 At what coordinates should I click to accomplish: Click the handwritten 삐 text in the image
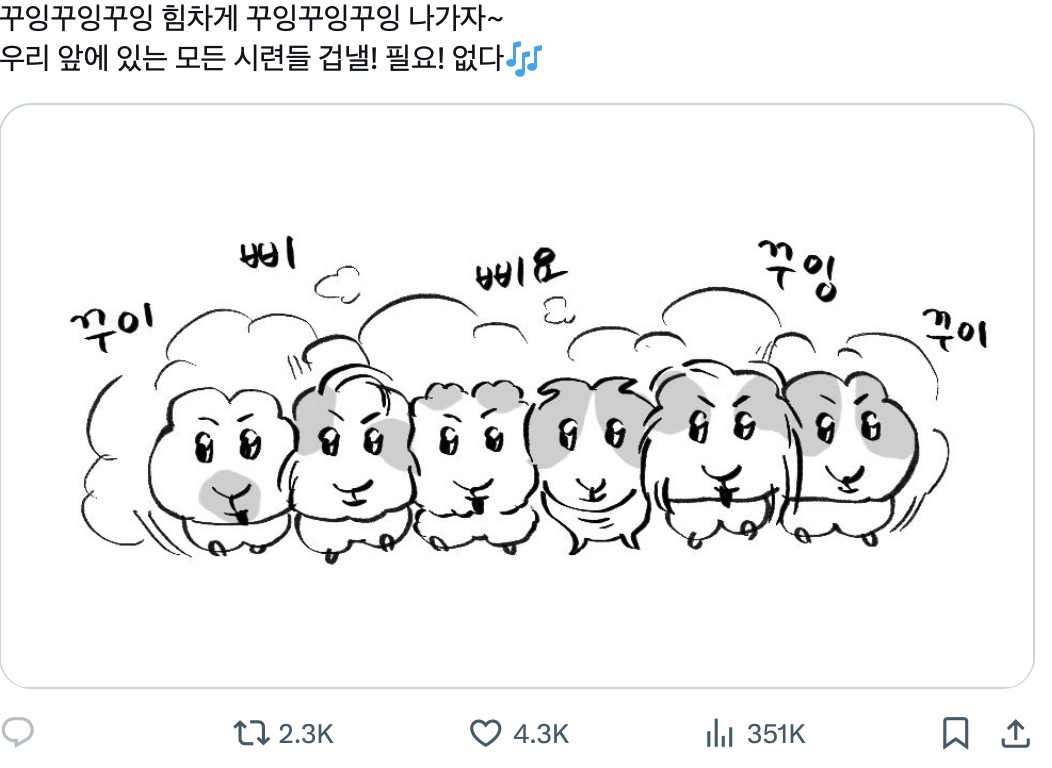[267, 257]
